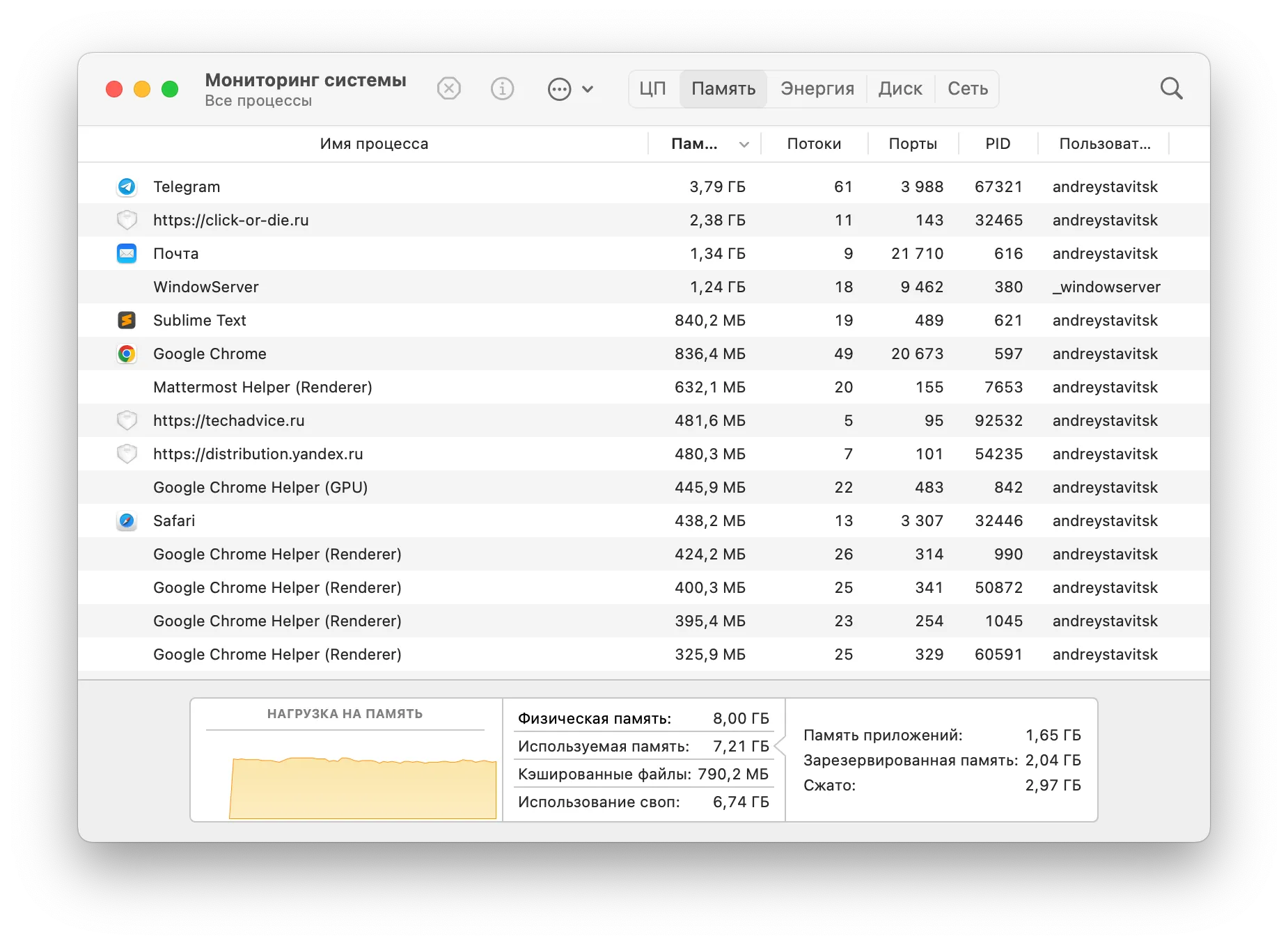
Task: Open the Диск tab
Action: [900, 89]
